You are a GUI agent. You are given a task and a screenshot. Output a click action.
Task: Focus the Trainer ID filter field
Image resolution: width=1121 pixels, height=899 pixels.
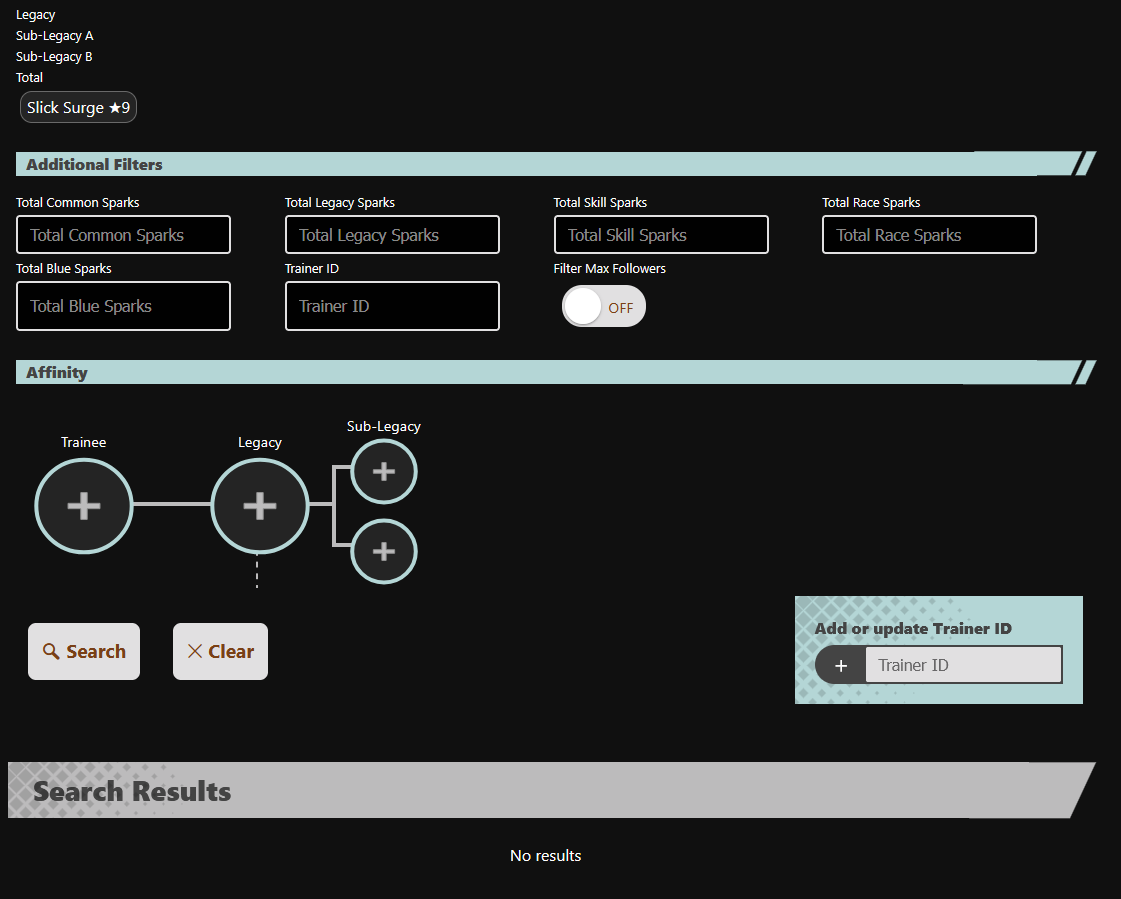point(392,306)
